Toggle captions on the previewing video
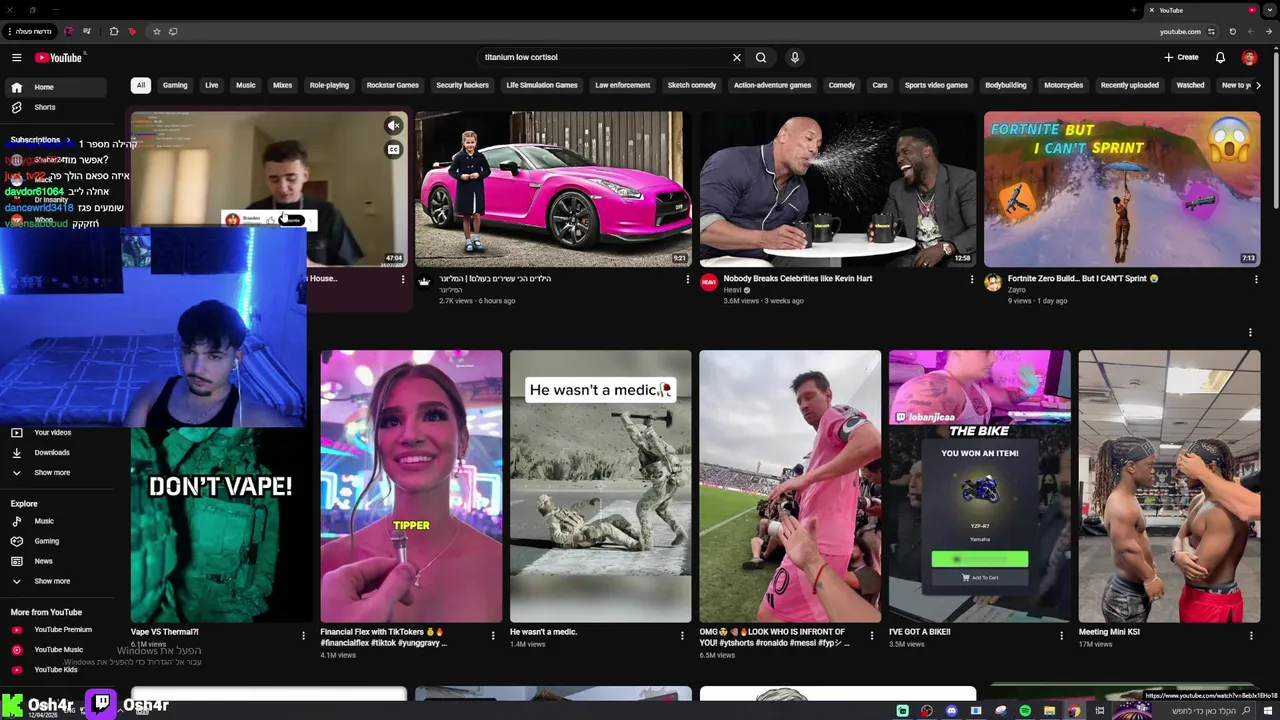 point(394,150)
